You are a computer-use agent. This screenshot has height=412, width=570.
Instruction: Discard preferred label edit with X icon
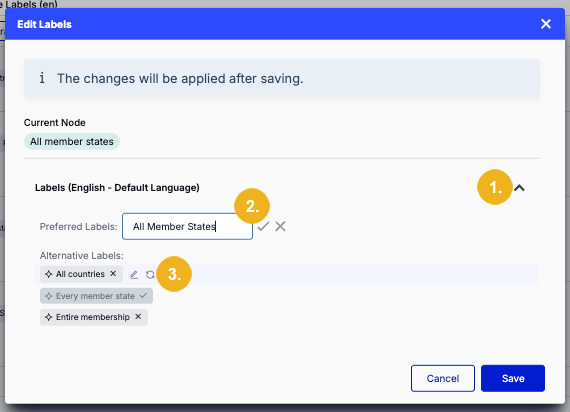click(x=280, y=226)
